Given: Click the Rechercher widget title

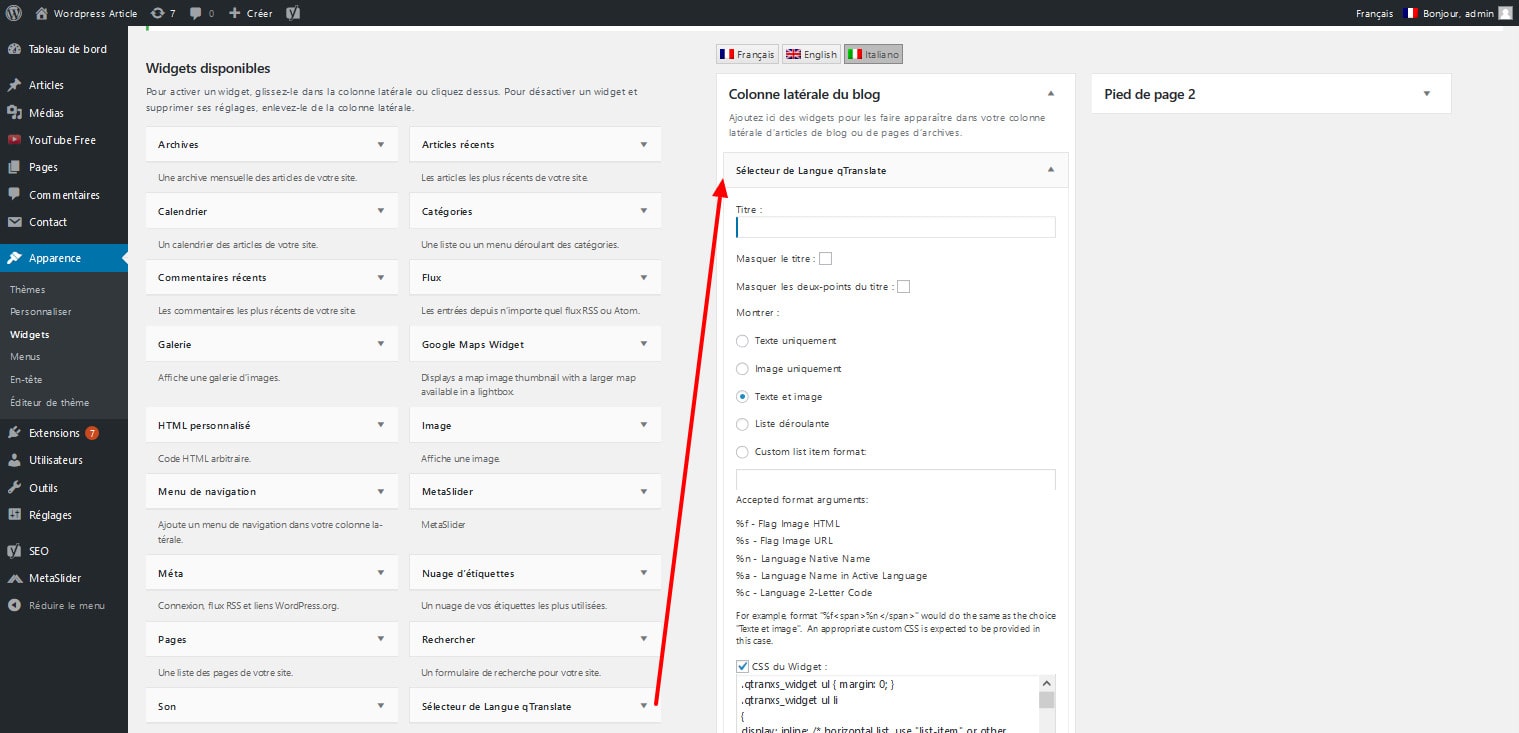Looking at the screenshot, I should pyautogui.click(x=448, y=639).
